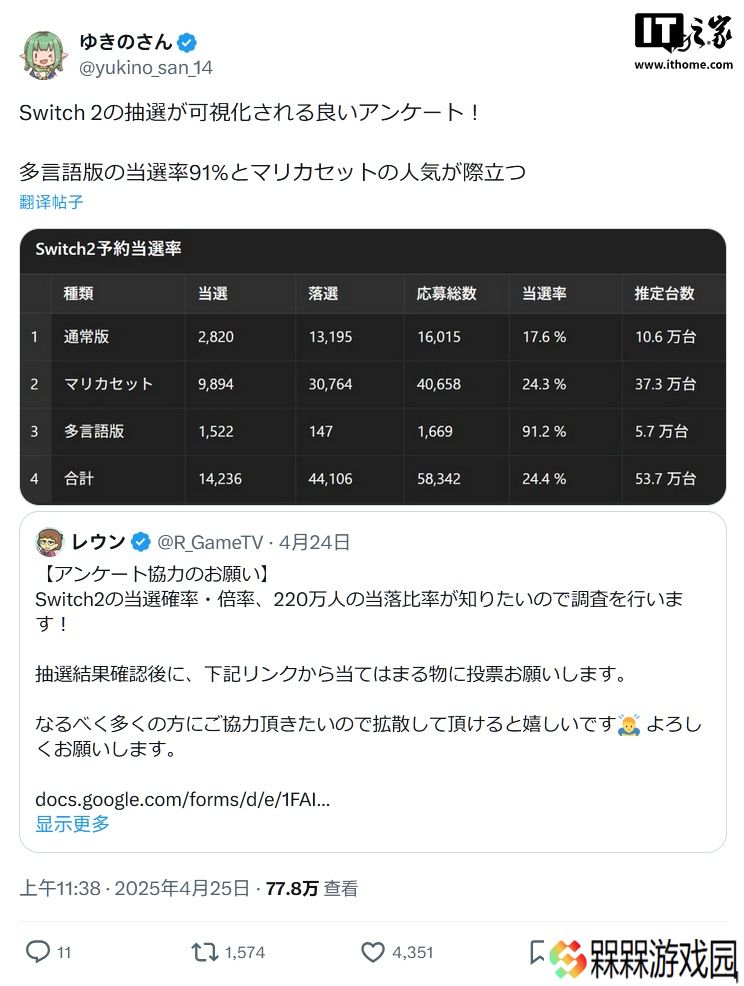This screenshot has height=986, width=744.
Task: Open @yukino_san_14 handle profile
Action: (146, 68)
